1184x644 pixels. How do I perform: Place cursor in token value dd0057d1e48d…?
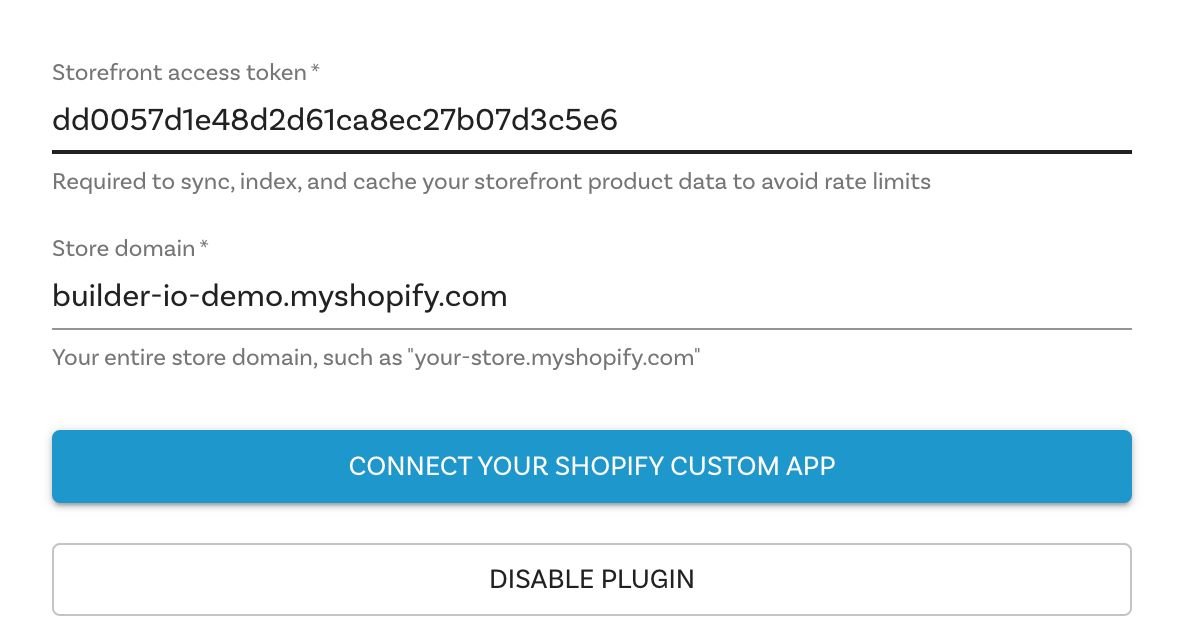[334, 122]
